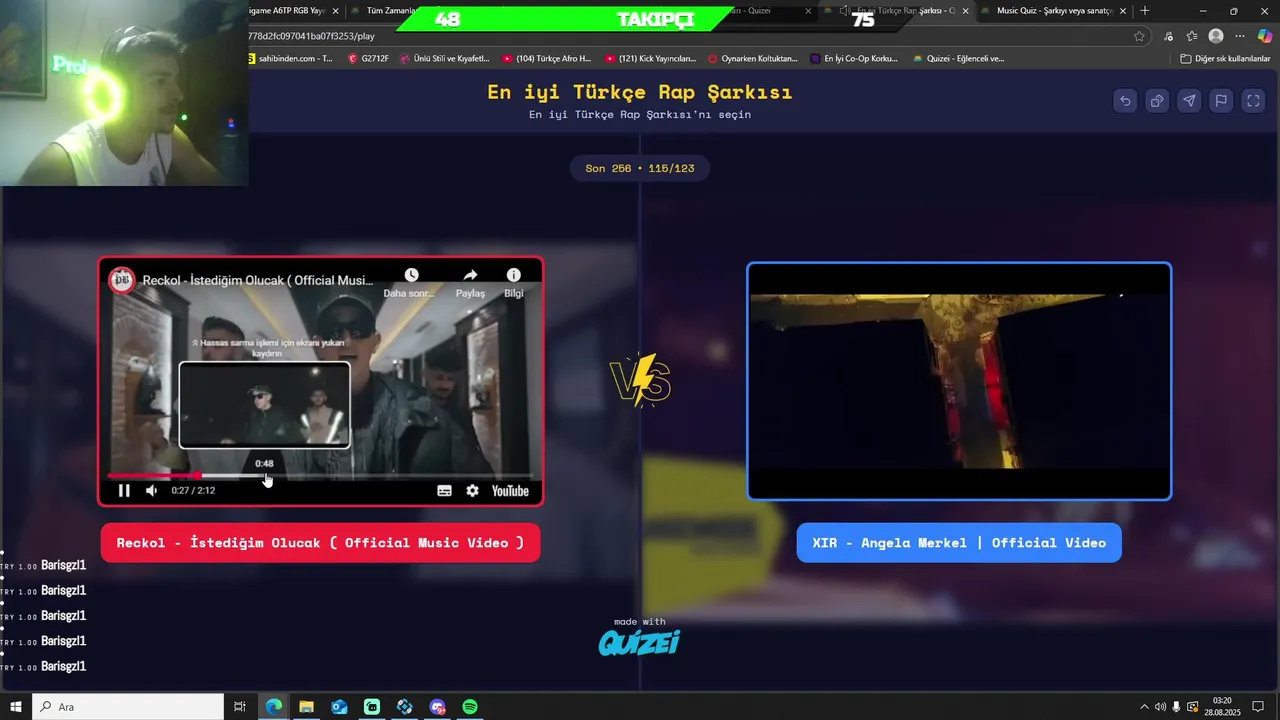The height and width of the screenshot is (720, 1280).
Task: Click the Paylaş share icon
Action: point(470,275)
